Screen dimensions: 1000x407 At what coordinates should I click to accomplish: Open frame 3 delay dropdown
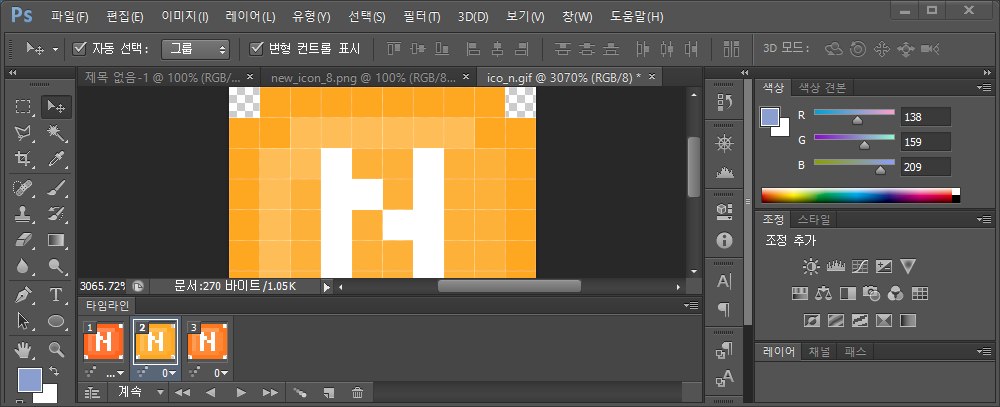coord(223,373)
